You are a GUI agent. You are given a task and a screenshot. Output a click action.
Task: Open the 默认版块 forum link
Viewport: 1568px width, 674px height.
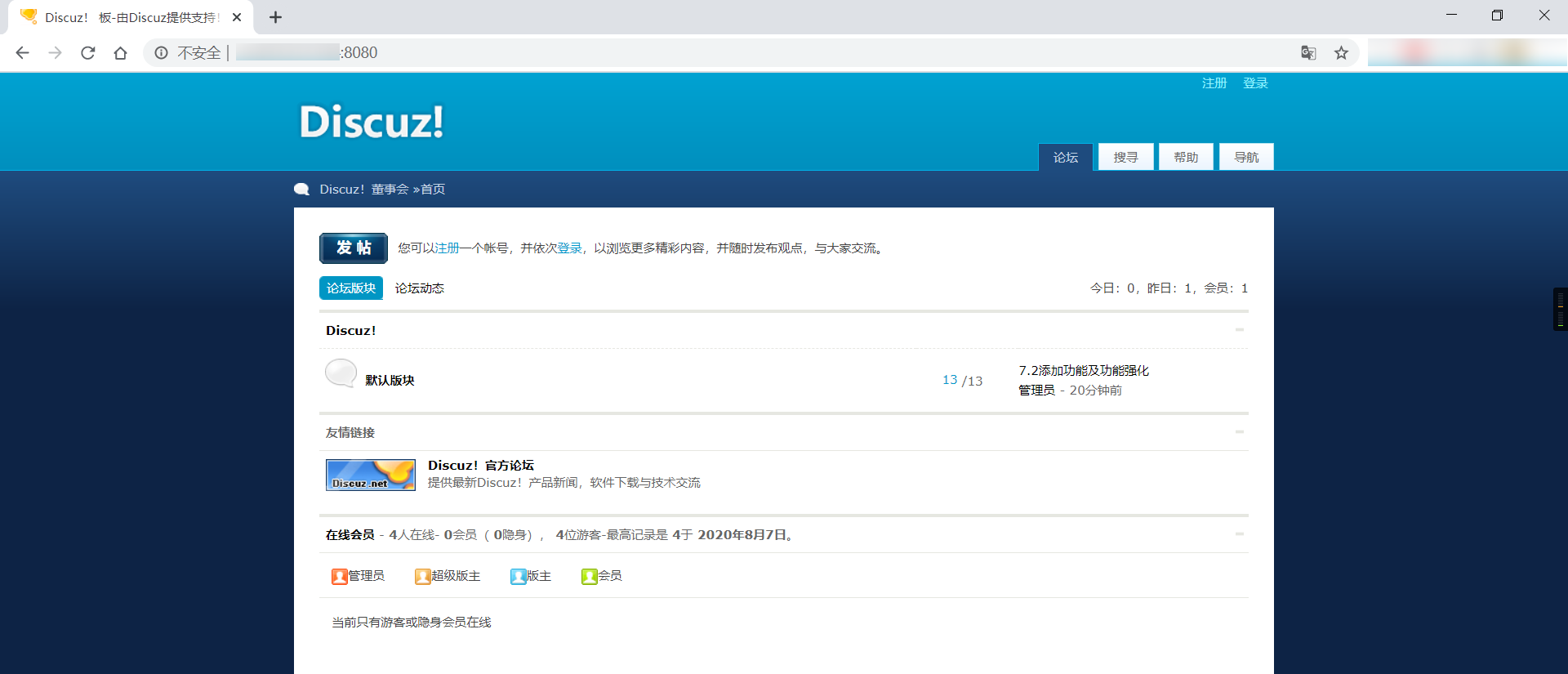390,381
